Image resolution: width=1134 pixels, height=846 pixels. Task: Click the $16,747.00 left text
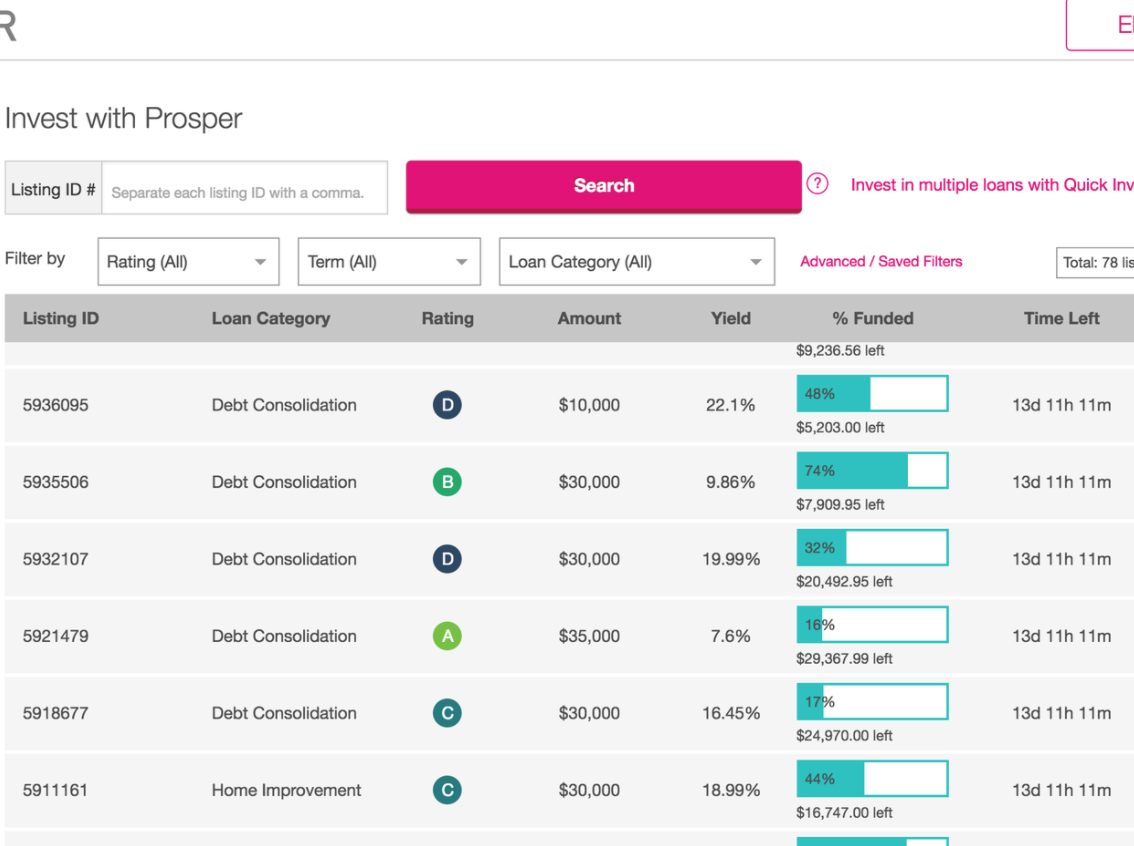tap(844, 813)
